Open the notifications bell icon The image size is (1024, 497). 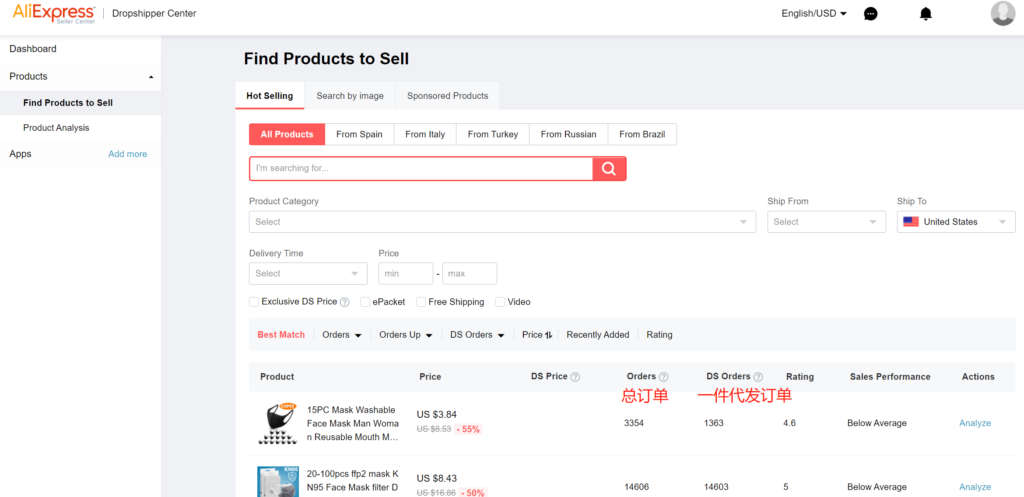pos(925,14)
